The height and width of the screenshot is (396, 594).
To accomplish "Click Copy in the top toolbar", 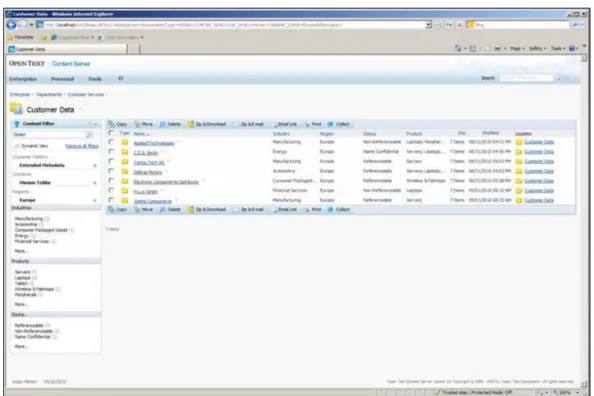I will (117, 124).
